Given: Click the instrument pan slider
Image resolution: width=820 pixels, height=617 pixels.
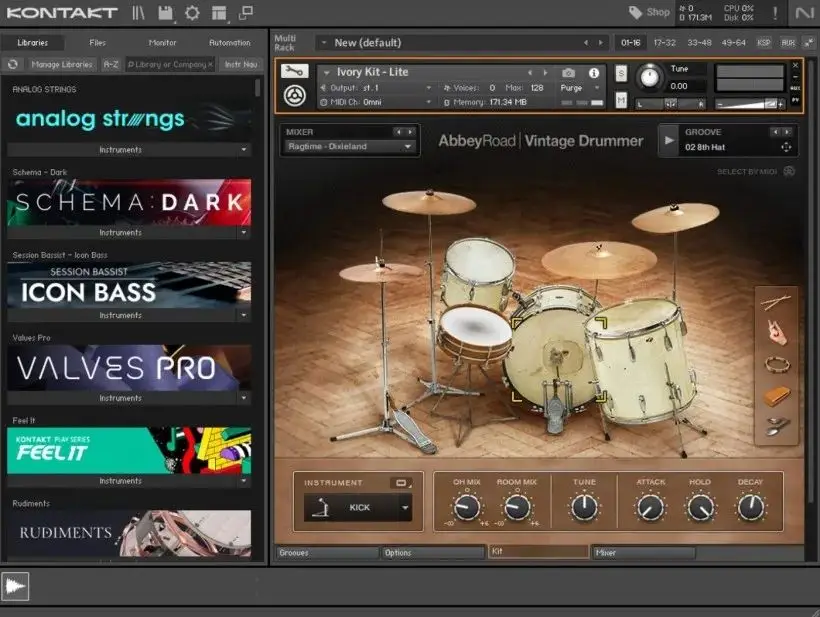Looking at the screenshot, I should click(670, 105).
